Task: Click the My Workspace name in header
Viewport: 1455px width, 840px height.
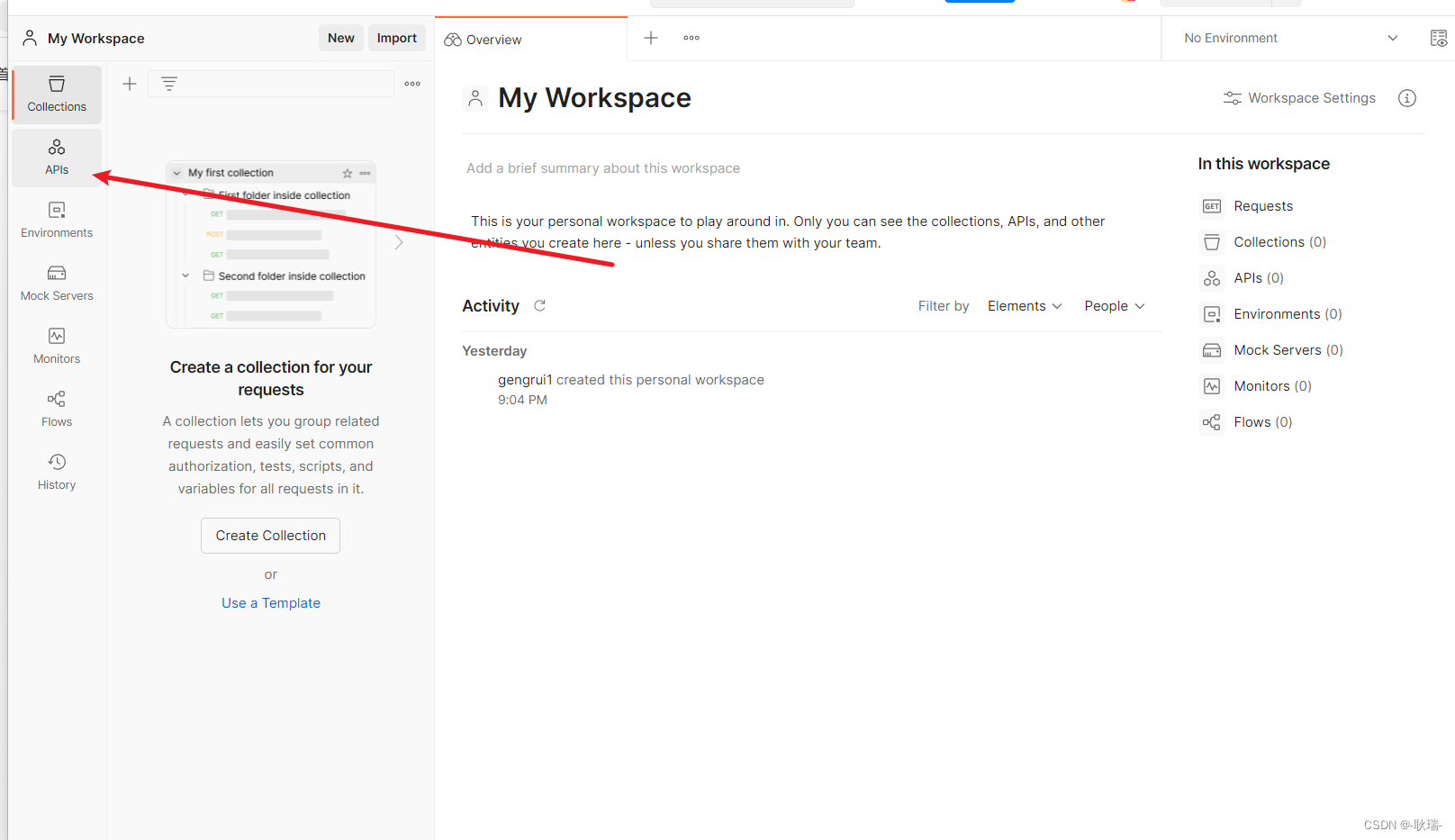Action: (x=96, y=38)
